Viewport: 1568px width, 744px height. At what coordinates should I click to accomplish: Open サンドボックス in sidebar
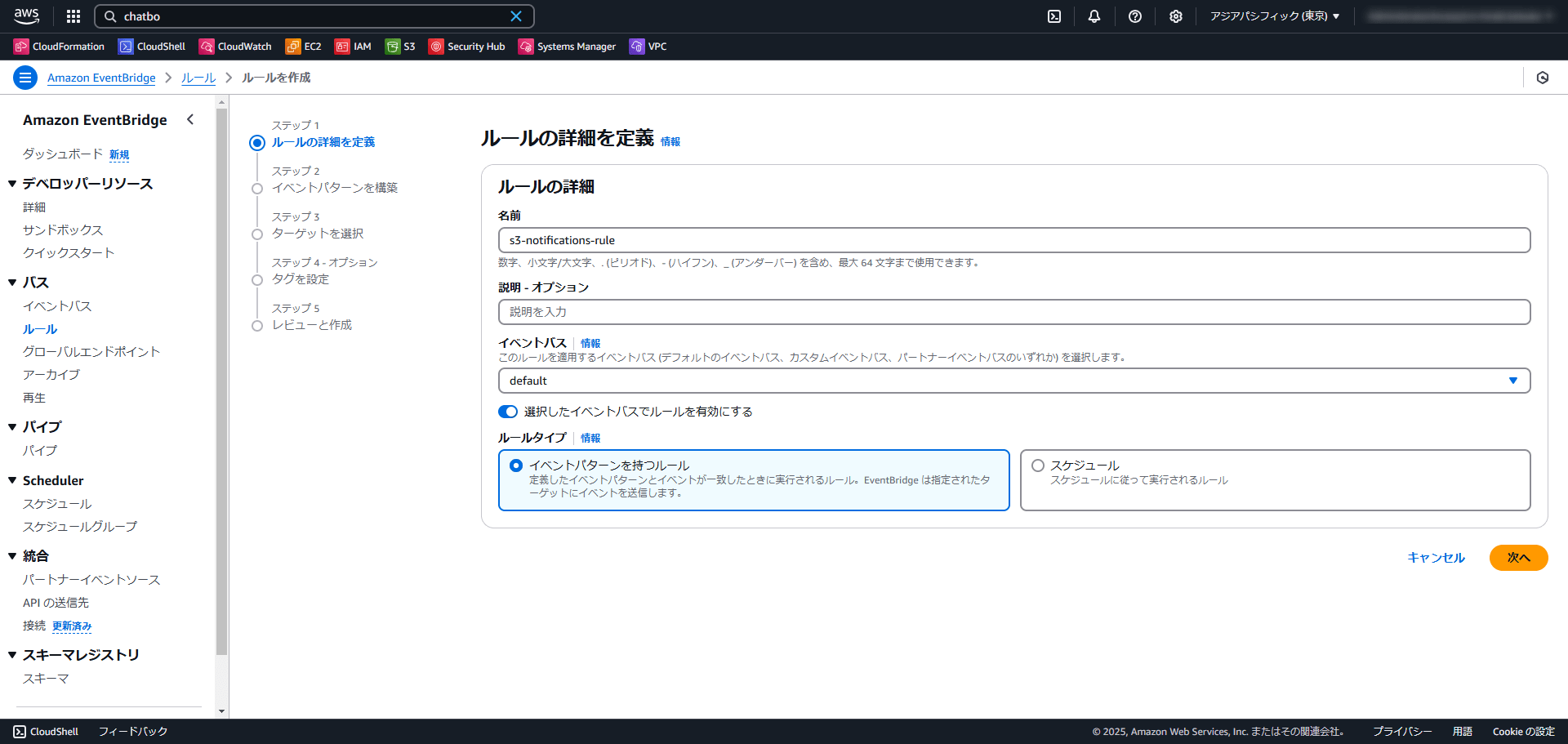coord(63,230)
